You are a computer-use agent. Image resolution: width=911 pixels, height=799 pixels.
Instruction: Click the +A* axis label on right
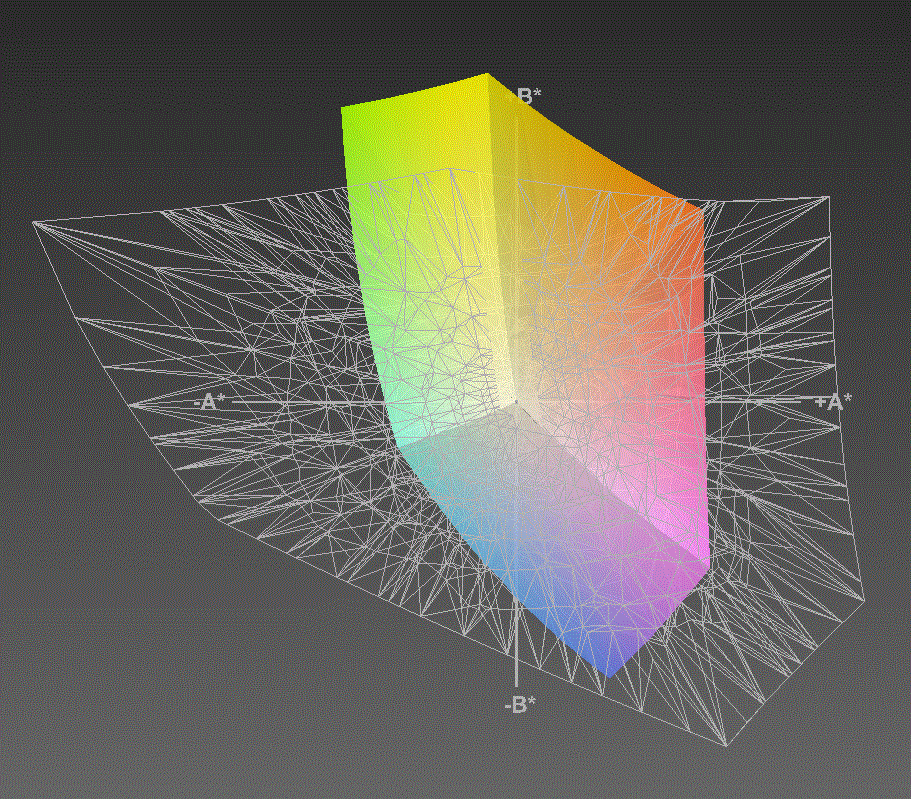(x=833, y=402)
